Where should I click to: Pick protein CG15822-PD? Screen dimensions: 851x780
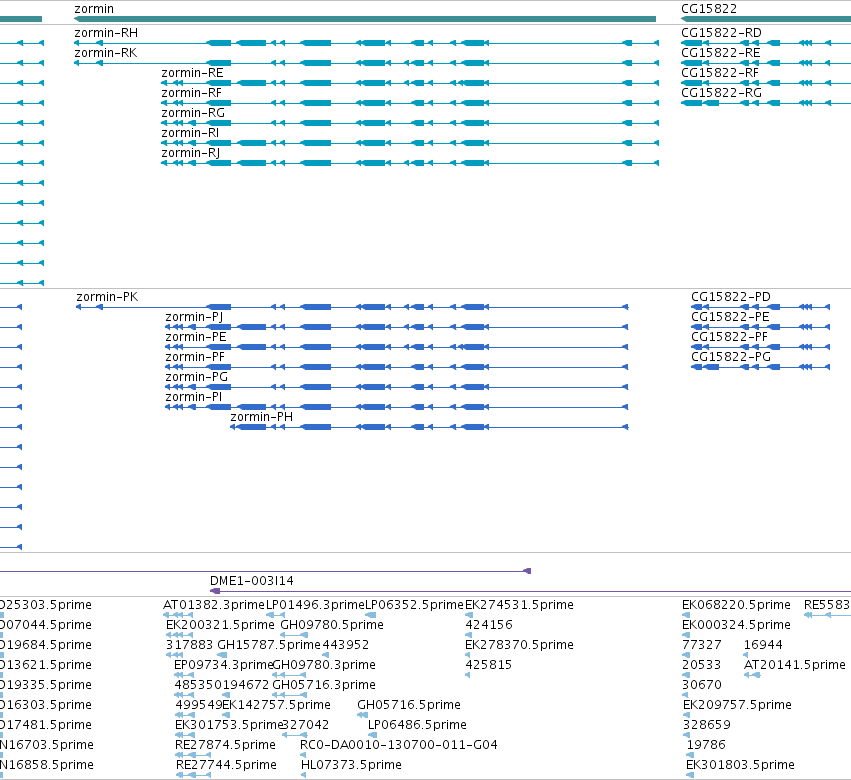(x=731, y=297)
